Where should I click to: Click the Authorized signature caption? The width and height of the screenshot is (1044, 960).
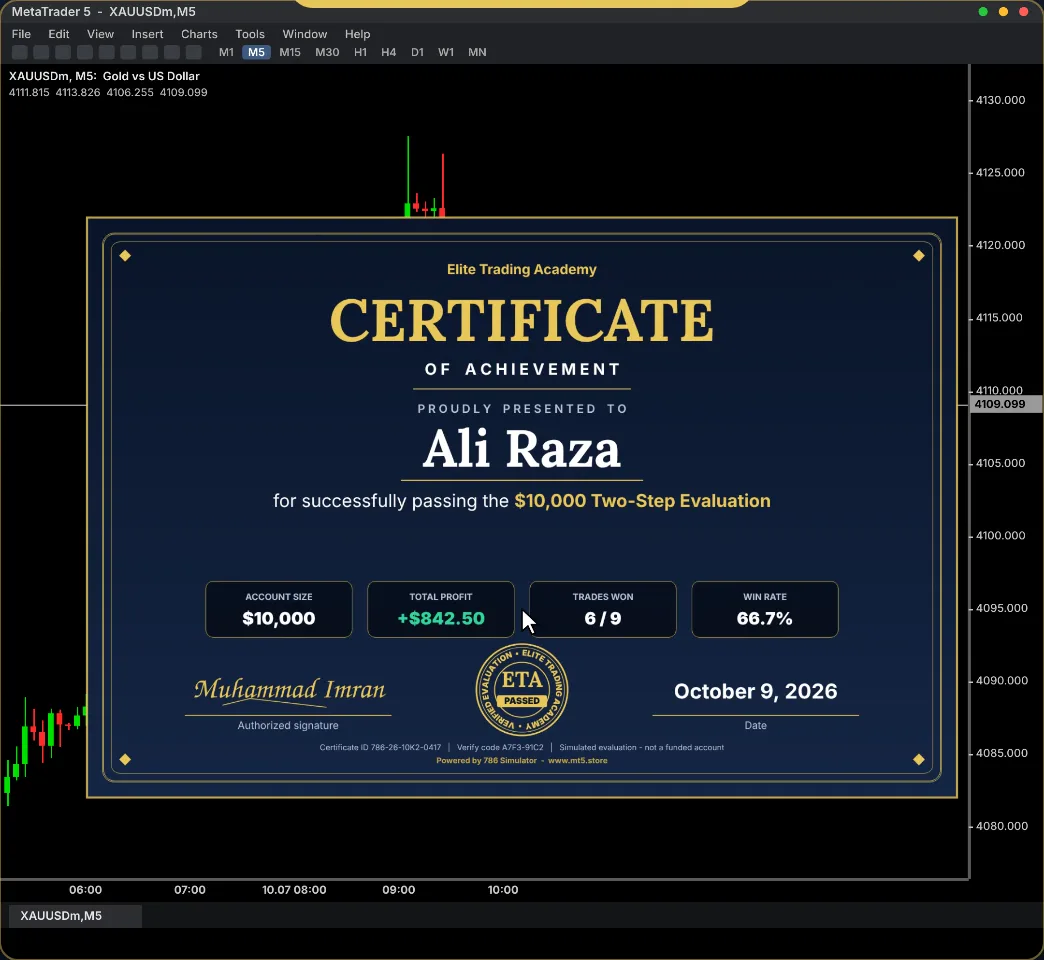pos(288,726)
